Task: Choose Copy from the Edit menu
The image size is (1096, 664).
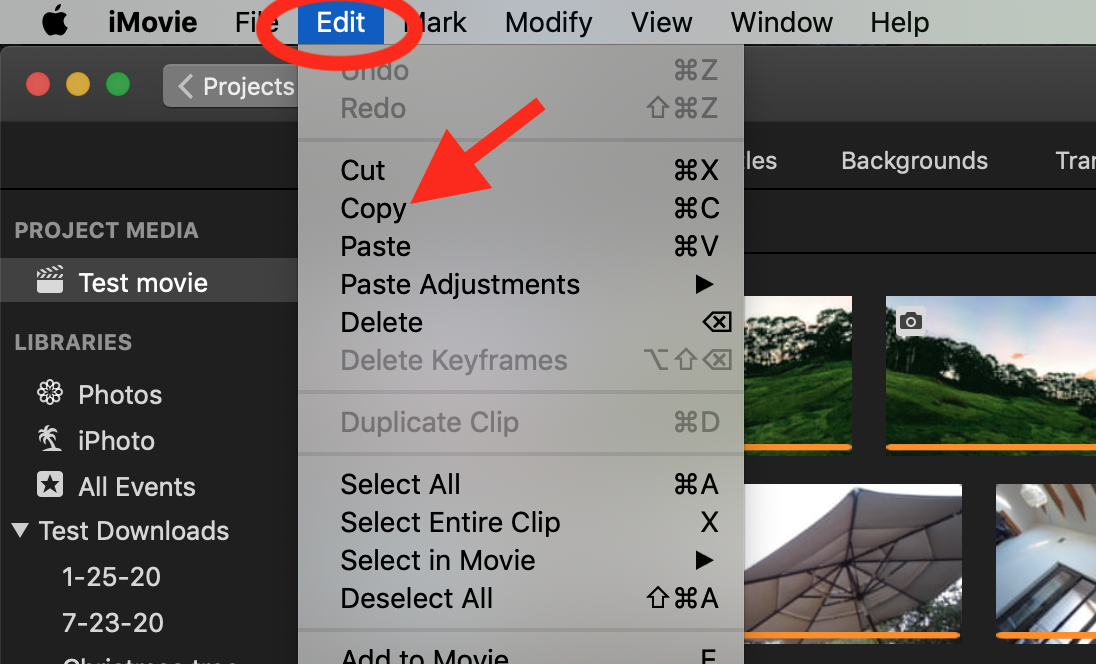Action: (x=373, y=209)
